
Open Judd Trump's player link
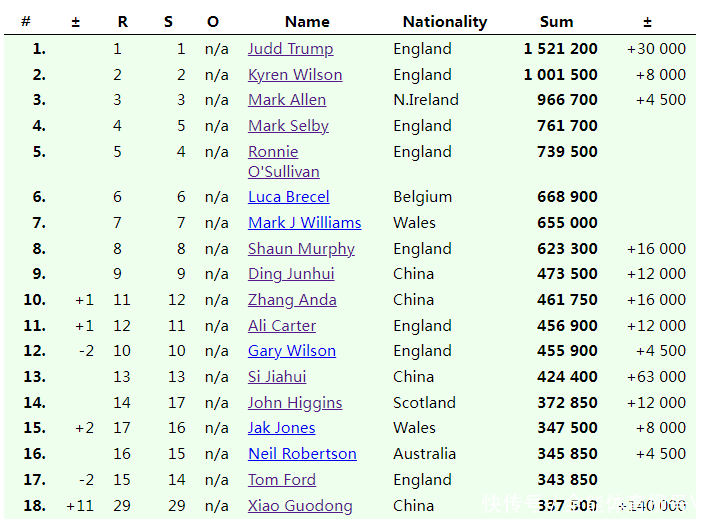(290, 49)
